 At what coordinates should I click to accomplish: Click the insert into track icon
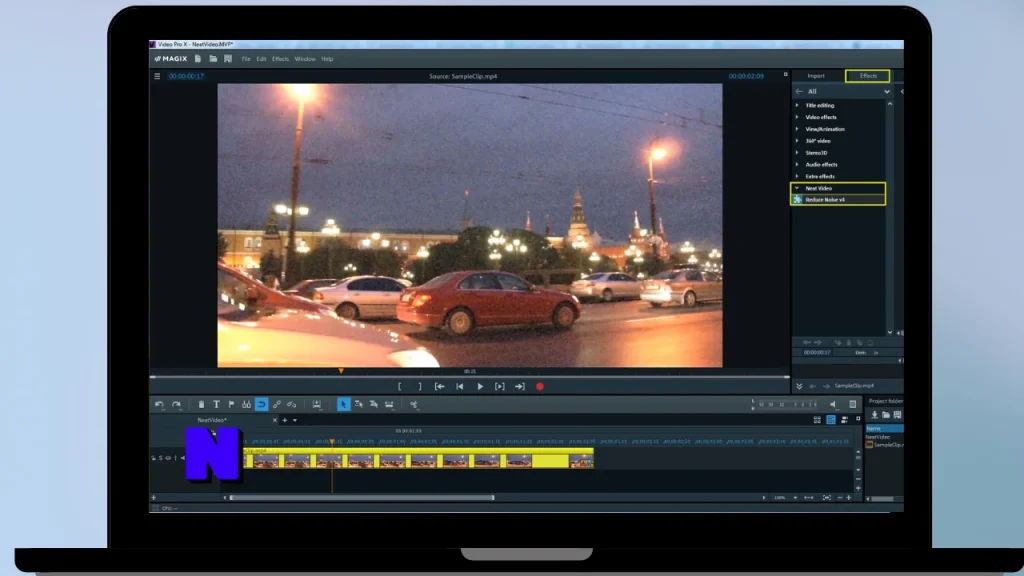(x=317, y=405)
